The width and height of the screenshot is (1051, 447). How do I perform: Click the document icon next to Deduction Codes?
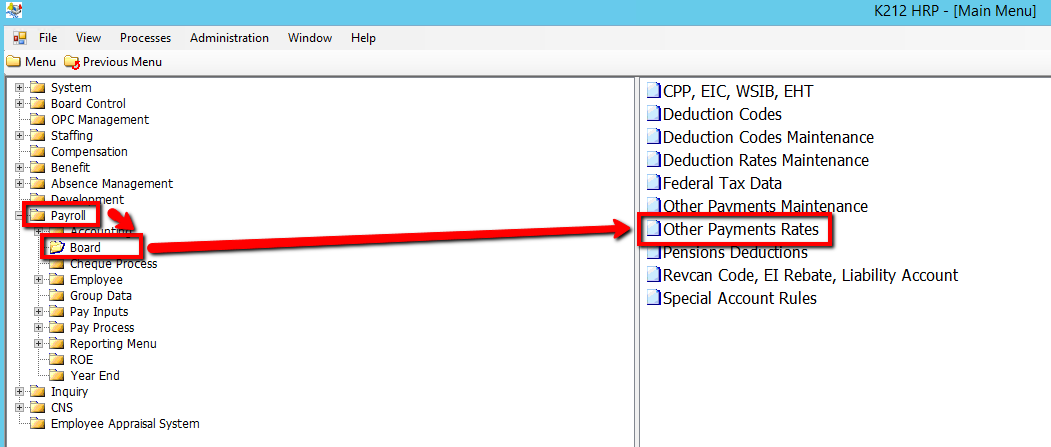(x=654, y=115)
